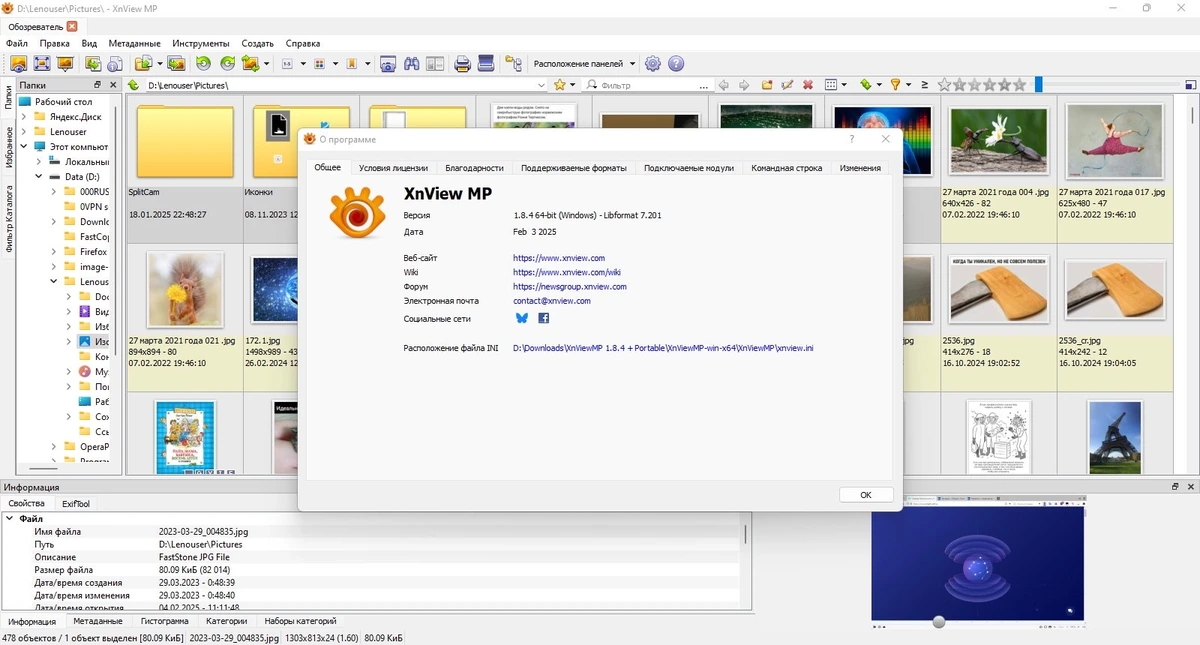
Task: Click the screen capture camera icon
Action: tap(388, 64)
